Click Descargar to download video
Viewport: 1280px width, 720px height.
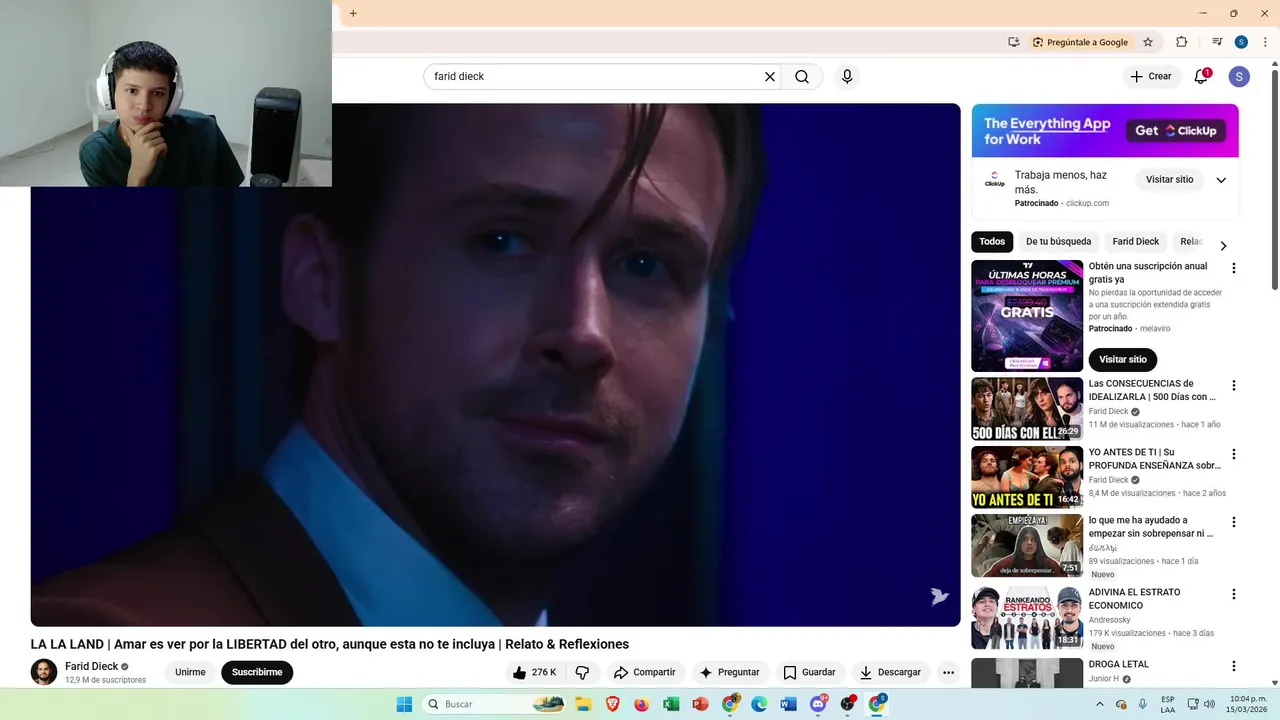[x=891, y=673]
